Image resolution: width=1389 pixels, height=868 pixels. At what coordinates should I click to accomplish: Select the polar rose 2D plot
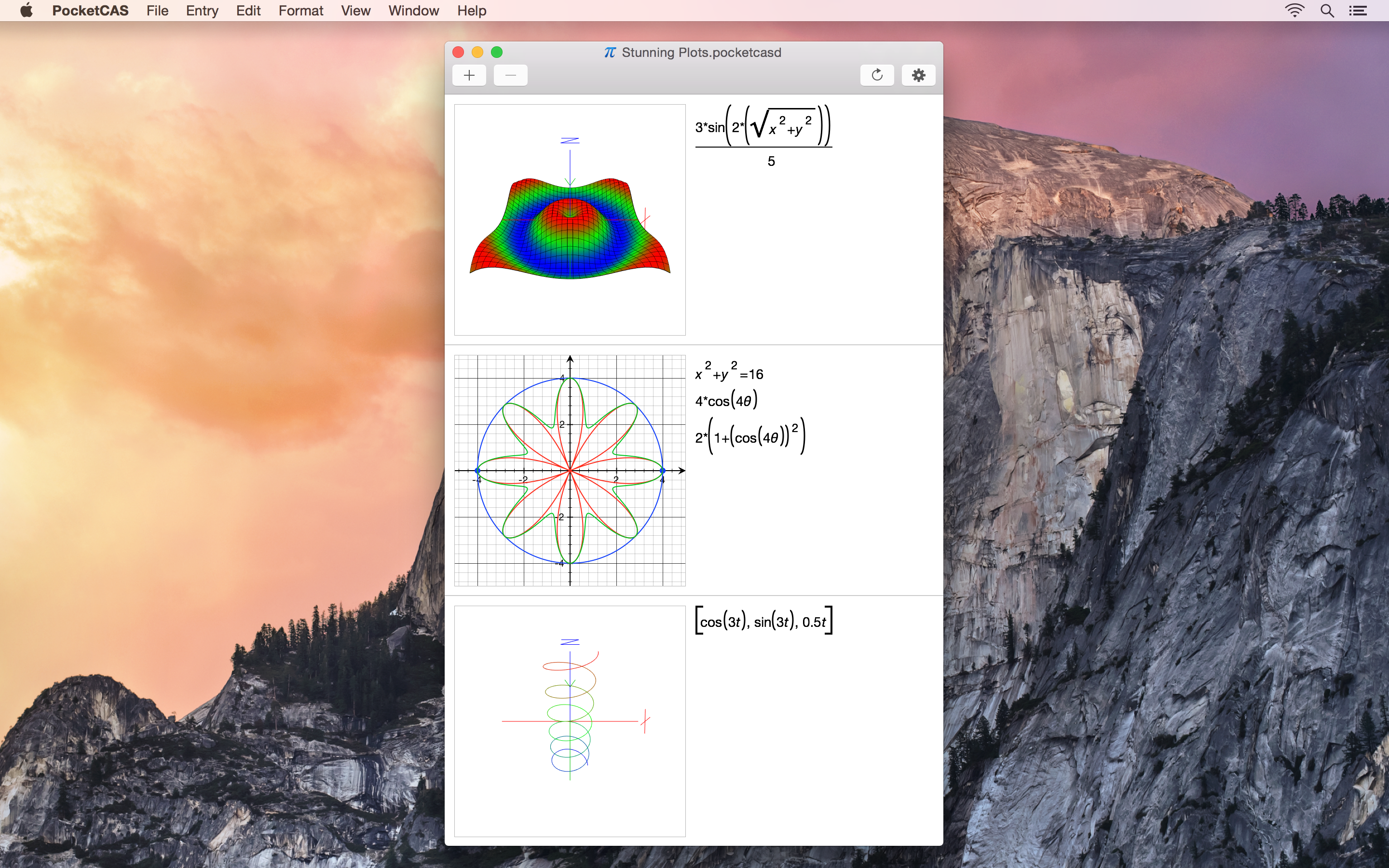pyautogui.click(x=570, y=470)
